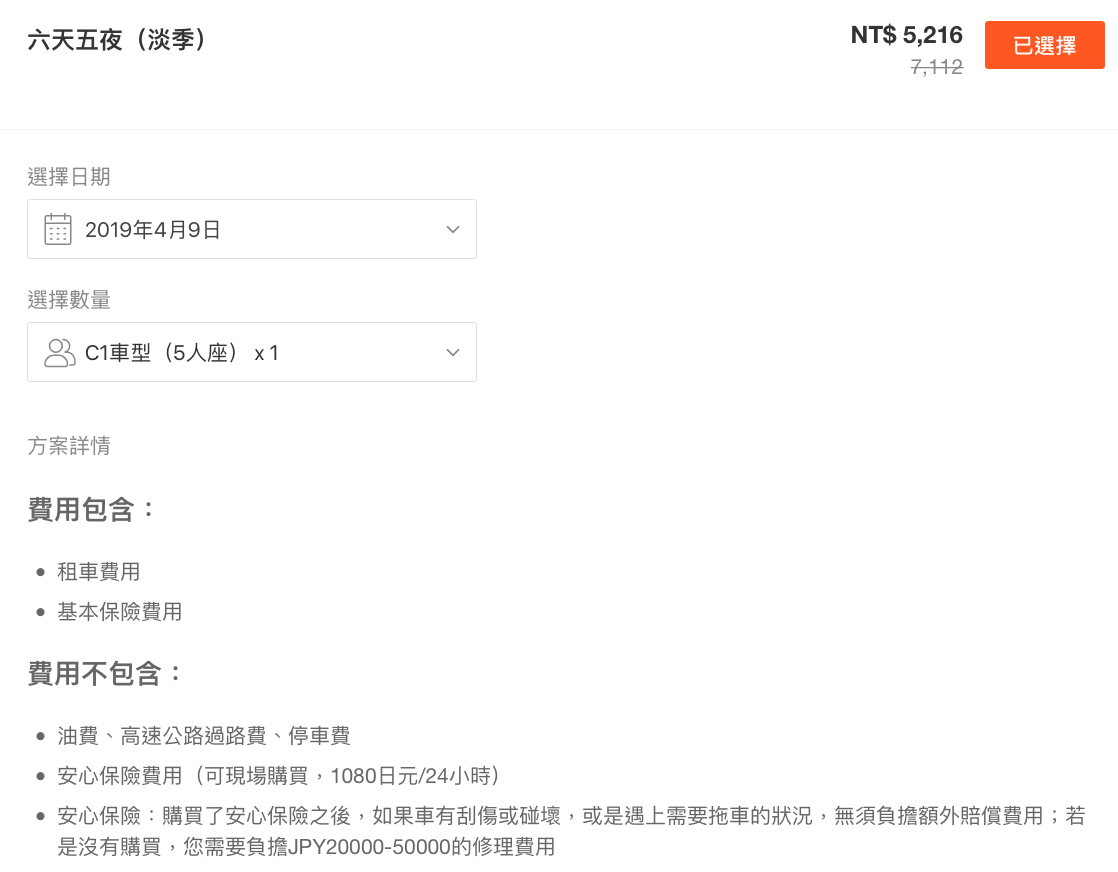The height and width of the screenshot is (872, 1118).
Task: Click the orange 已選擇 button
Action: pos(1045,45)
